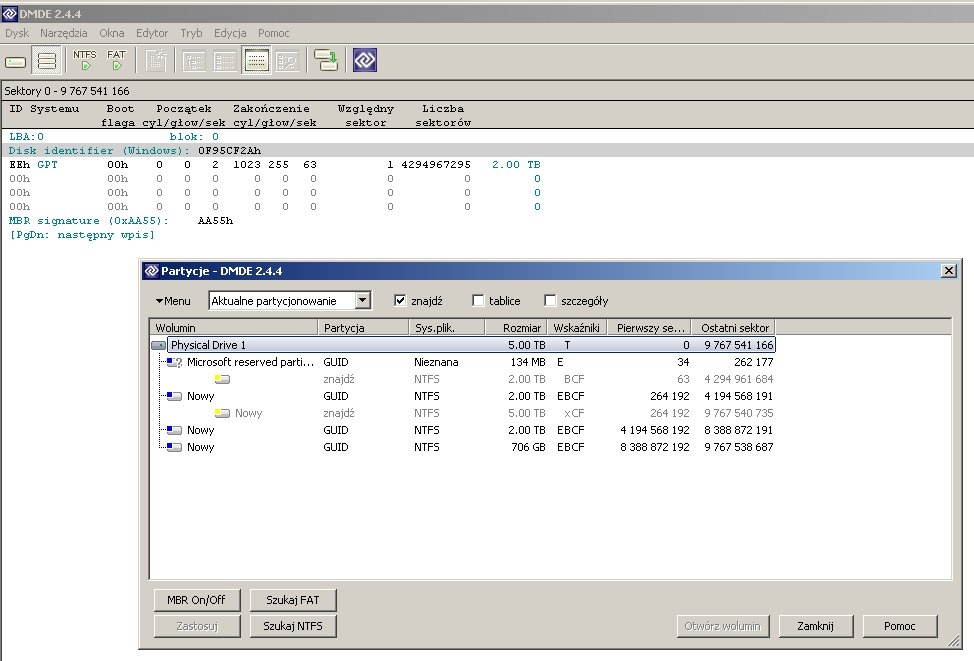Click 'MBR signature (0xAA55)' line
Screen dimensions: 974x661
pyautogui.click(x=121, y=221)
